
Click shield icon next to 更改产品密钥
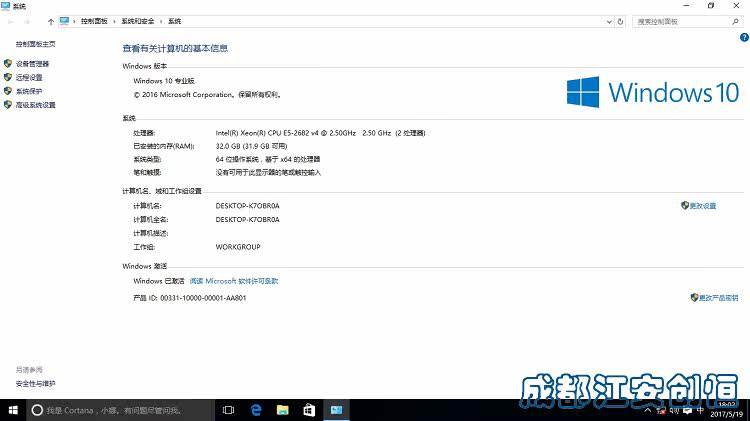pos(695,297)
